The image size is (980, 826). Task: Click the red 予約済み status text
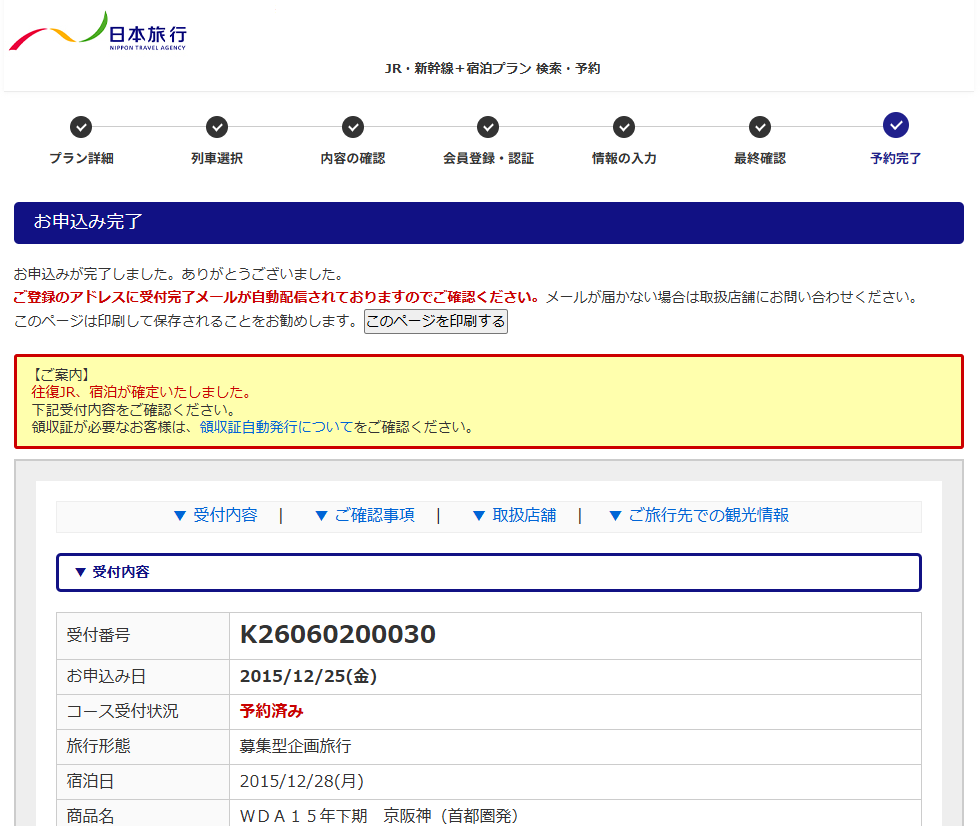click(x=272, y=712)
